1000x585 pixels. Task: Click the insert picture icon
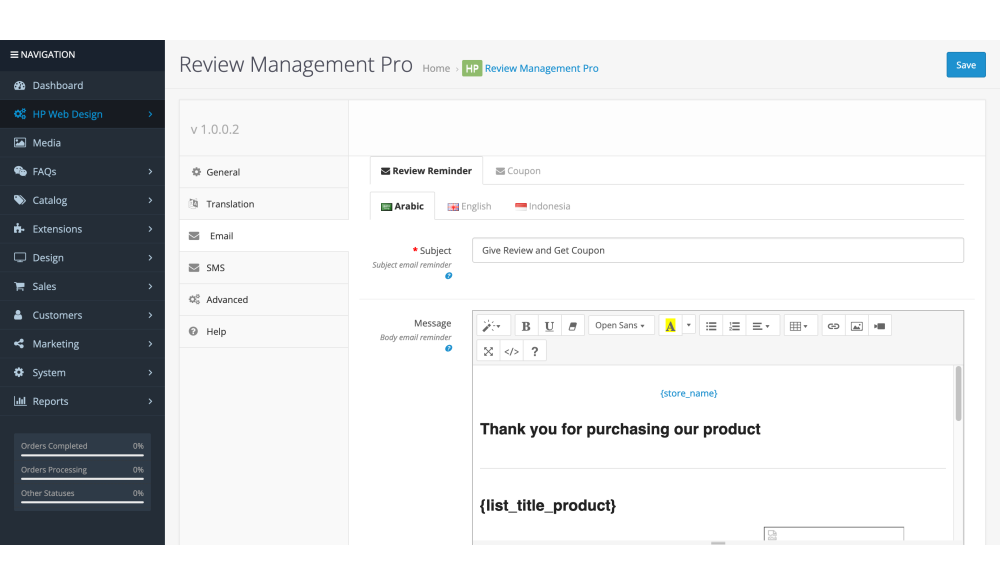tap(856, 326)
